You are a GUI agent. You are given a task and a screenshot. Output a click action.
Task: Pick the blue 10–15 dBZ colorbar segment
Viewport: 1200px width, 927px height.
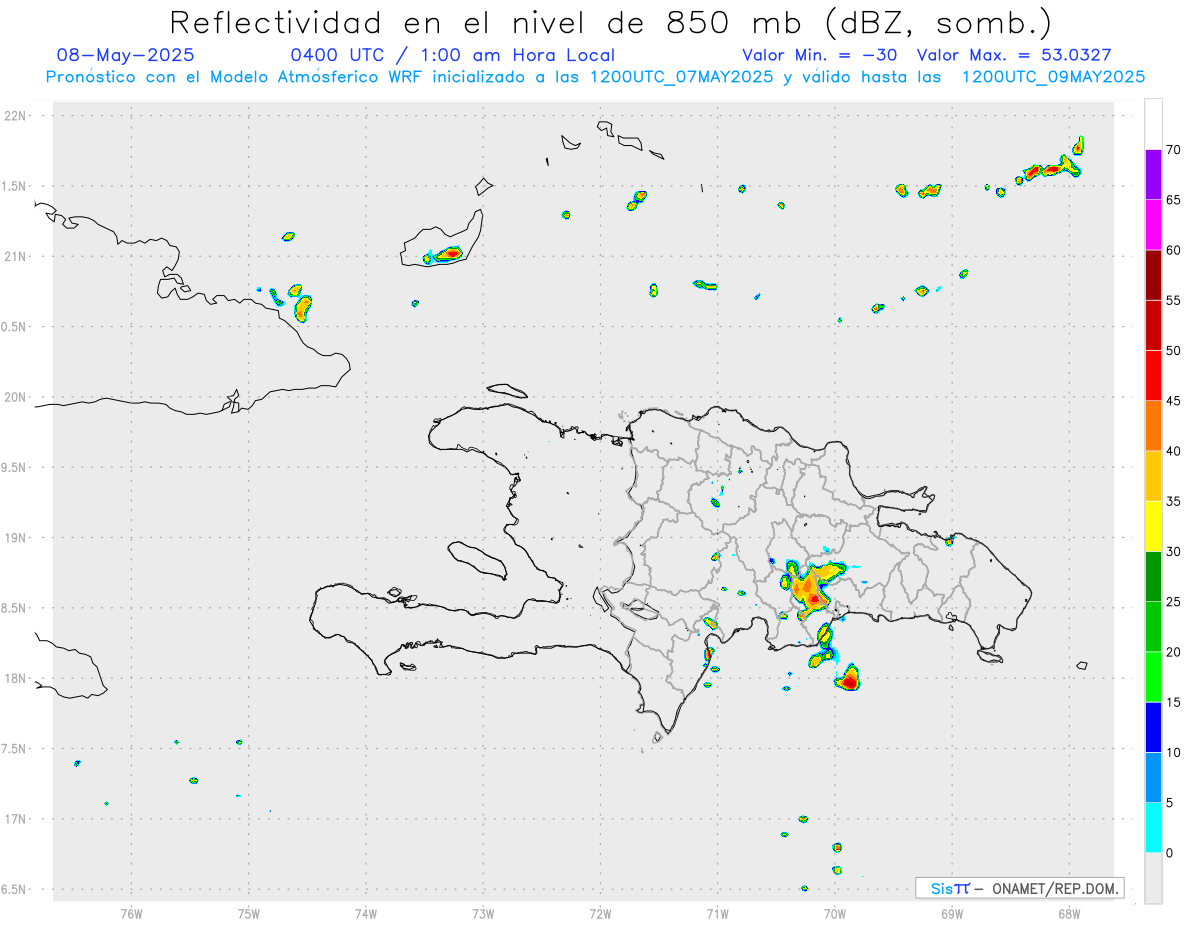pyautogui.click(x=1153, y=727)
